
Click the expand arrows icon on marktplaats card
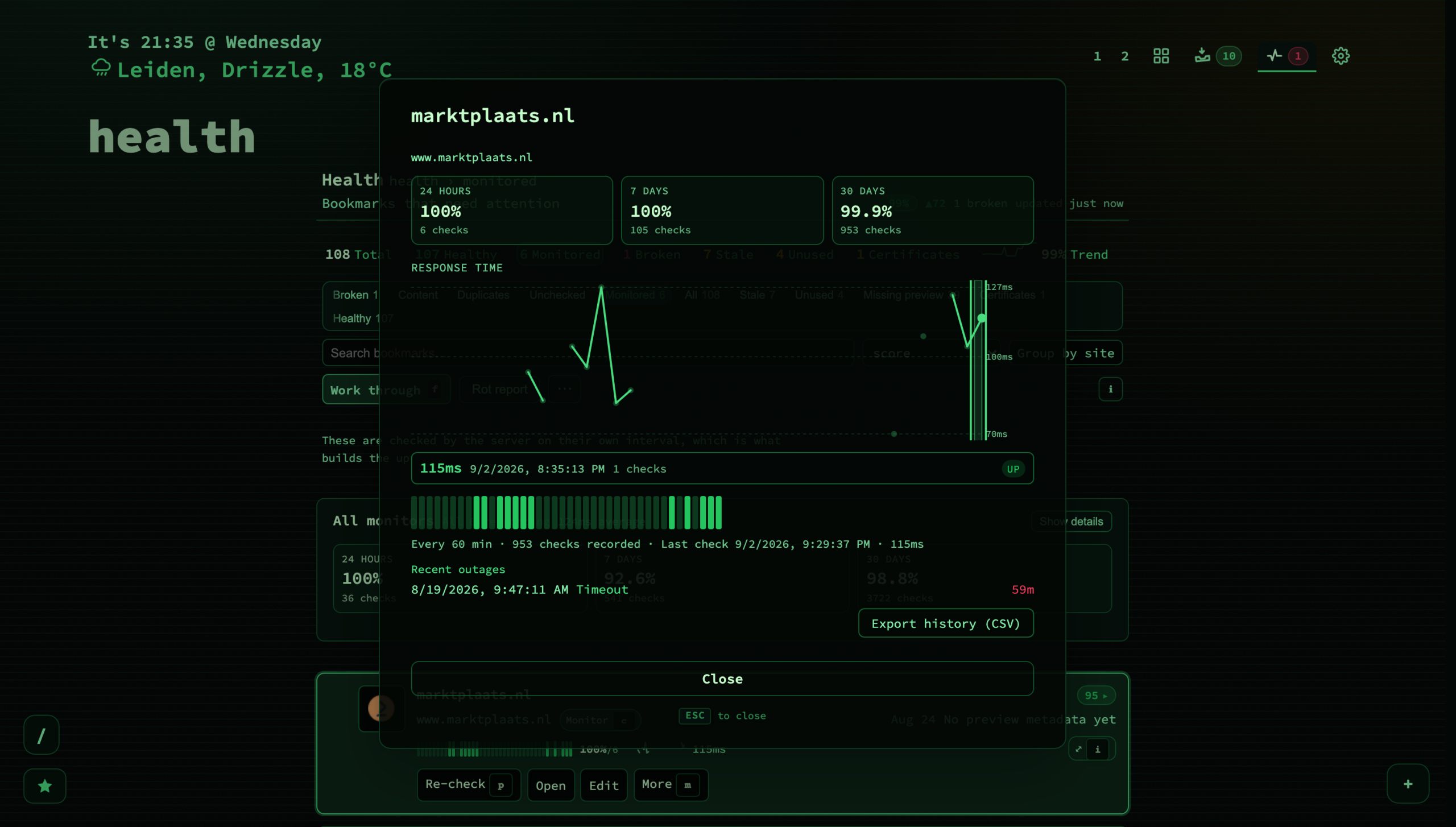[1078, 749]
